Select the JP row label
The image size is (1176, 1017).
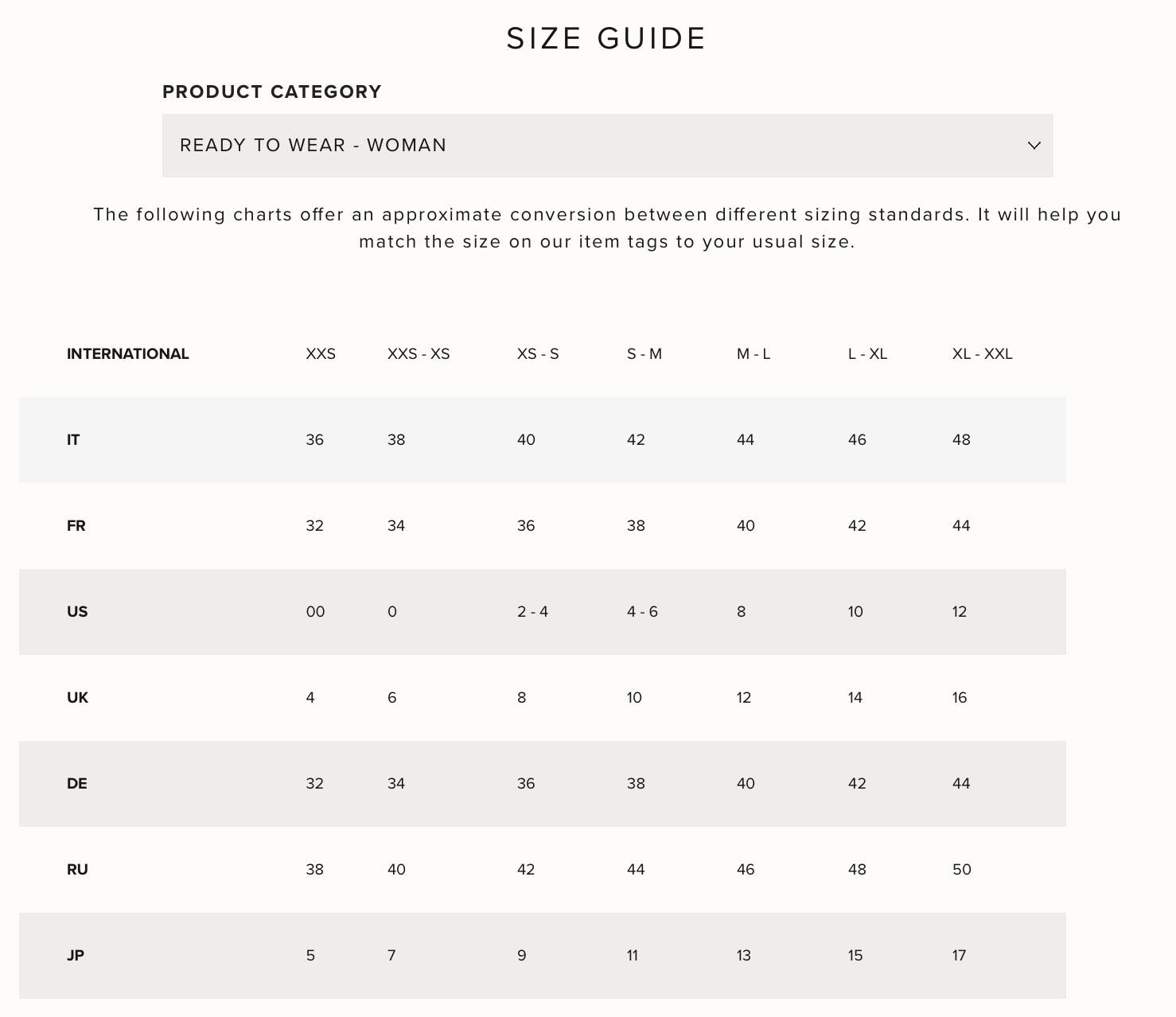point(76,955)
